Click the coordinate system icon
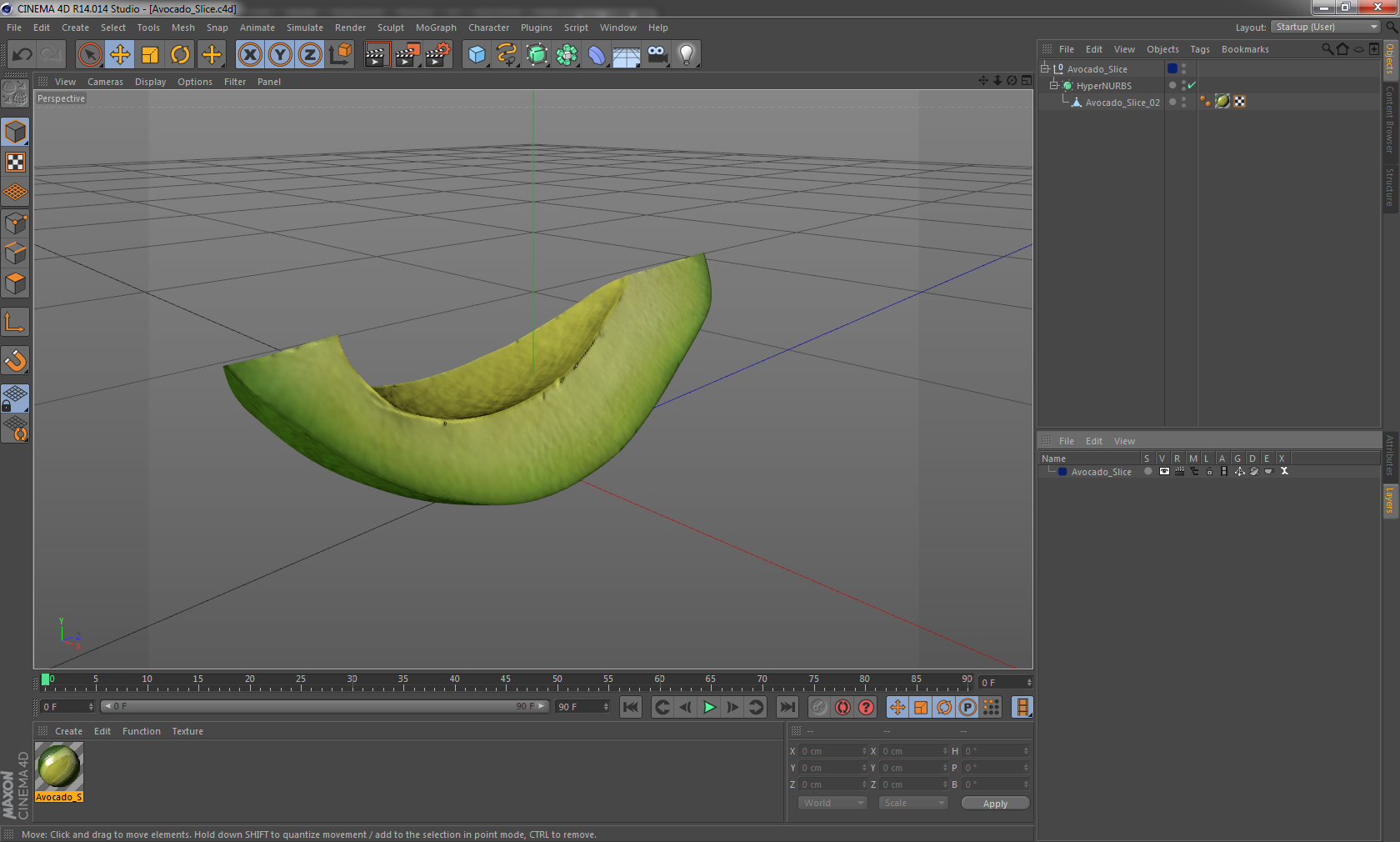Screen dimensions: 1400x842 tap(340, 55)
